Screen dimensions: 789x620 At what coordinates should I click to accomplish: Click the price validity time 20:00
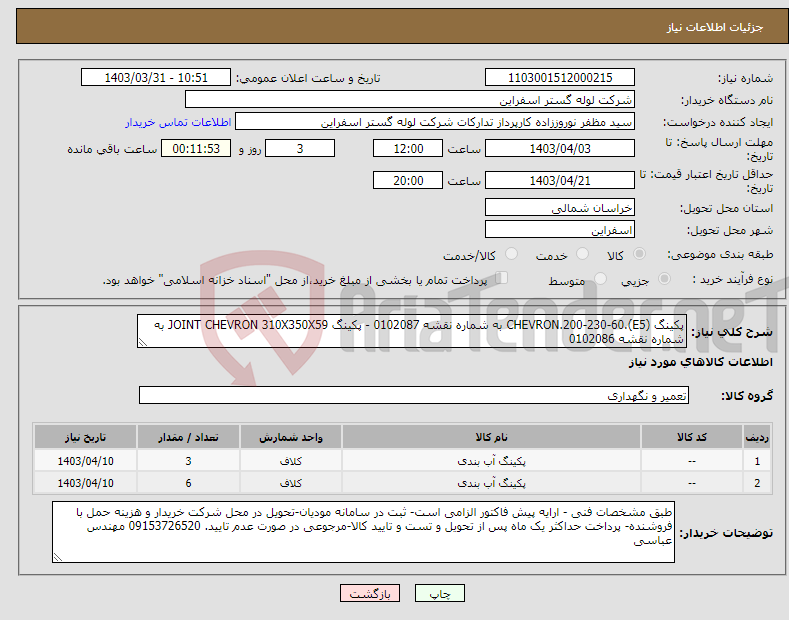[x=408, y=180]
